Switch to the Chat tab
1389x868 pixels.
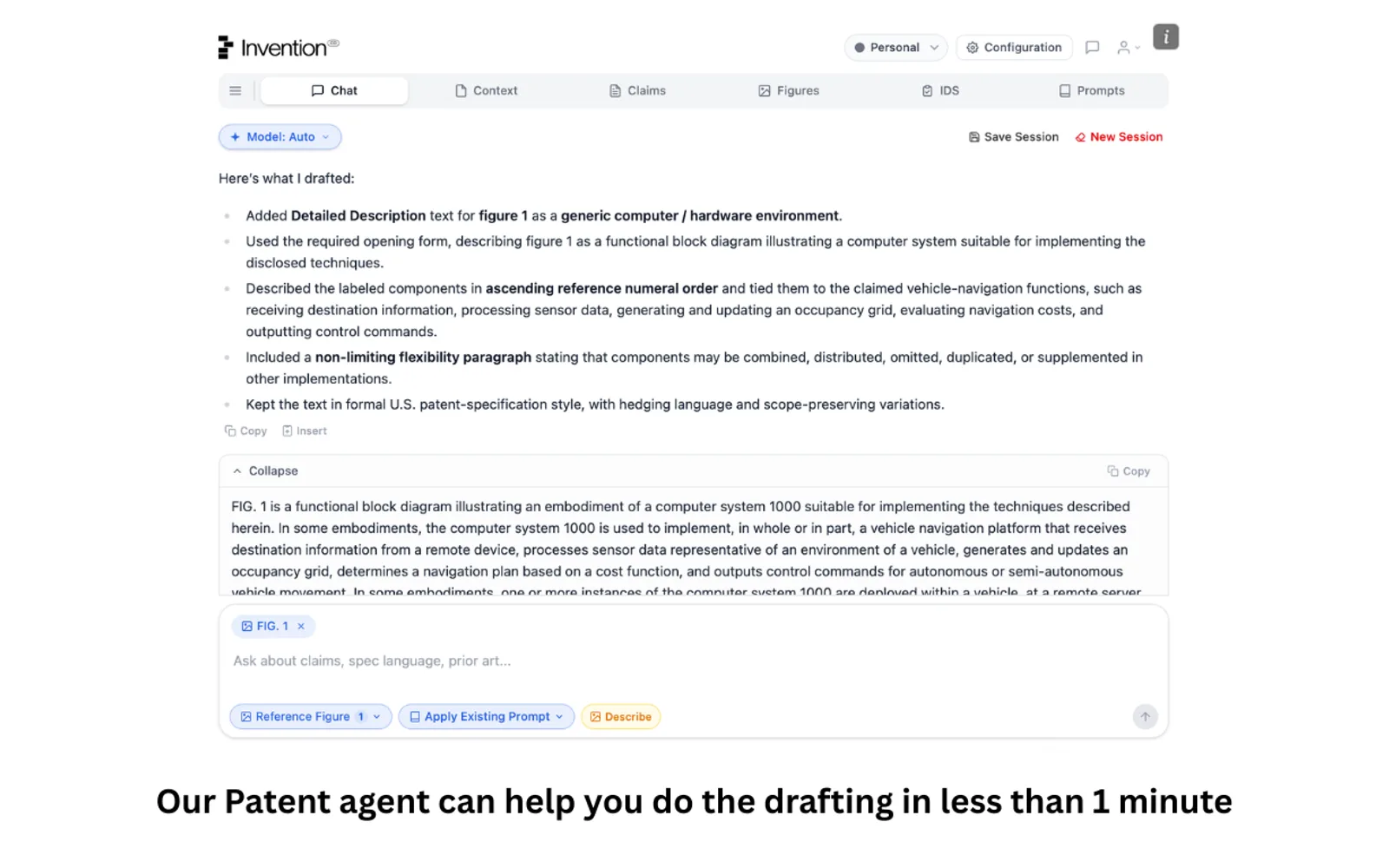pos(334,90)
